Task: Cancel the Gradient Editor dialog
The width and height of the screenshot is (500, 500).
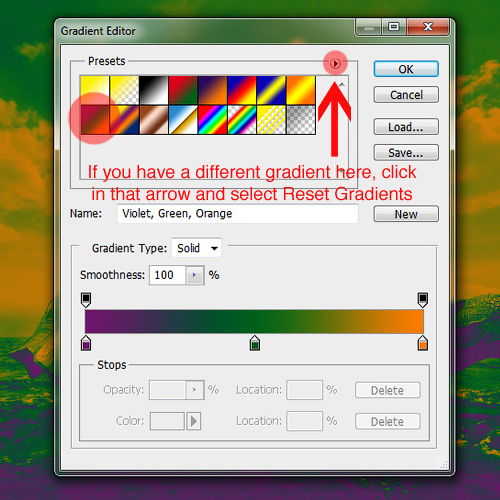Action: point(406,95)
